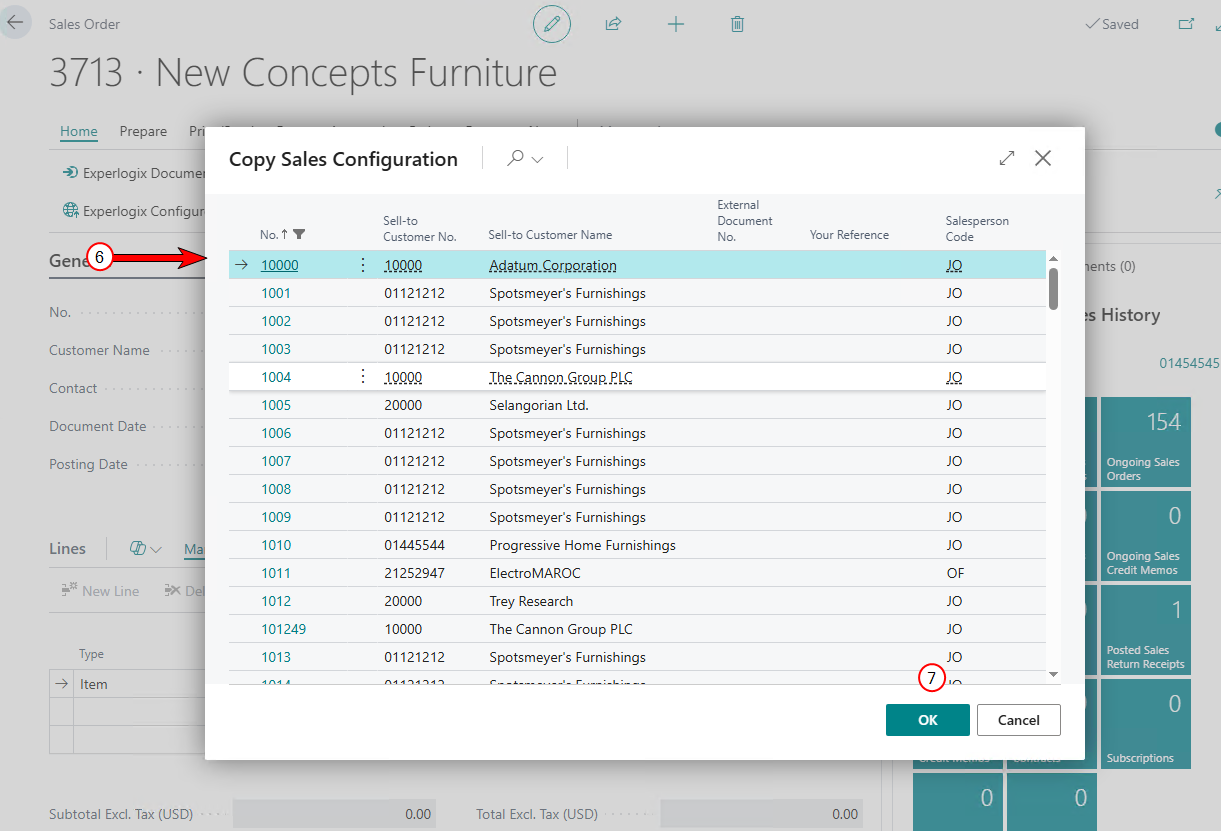This screenshot has width=1221, height=831.
Task: Open order number 1001 link
Action: (276, 293)
